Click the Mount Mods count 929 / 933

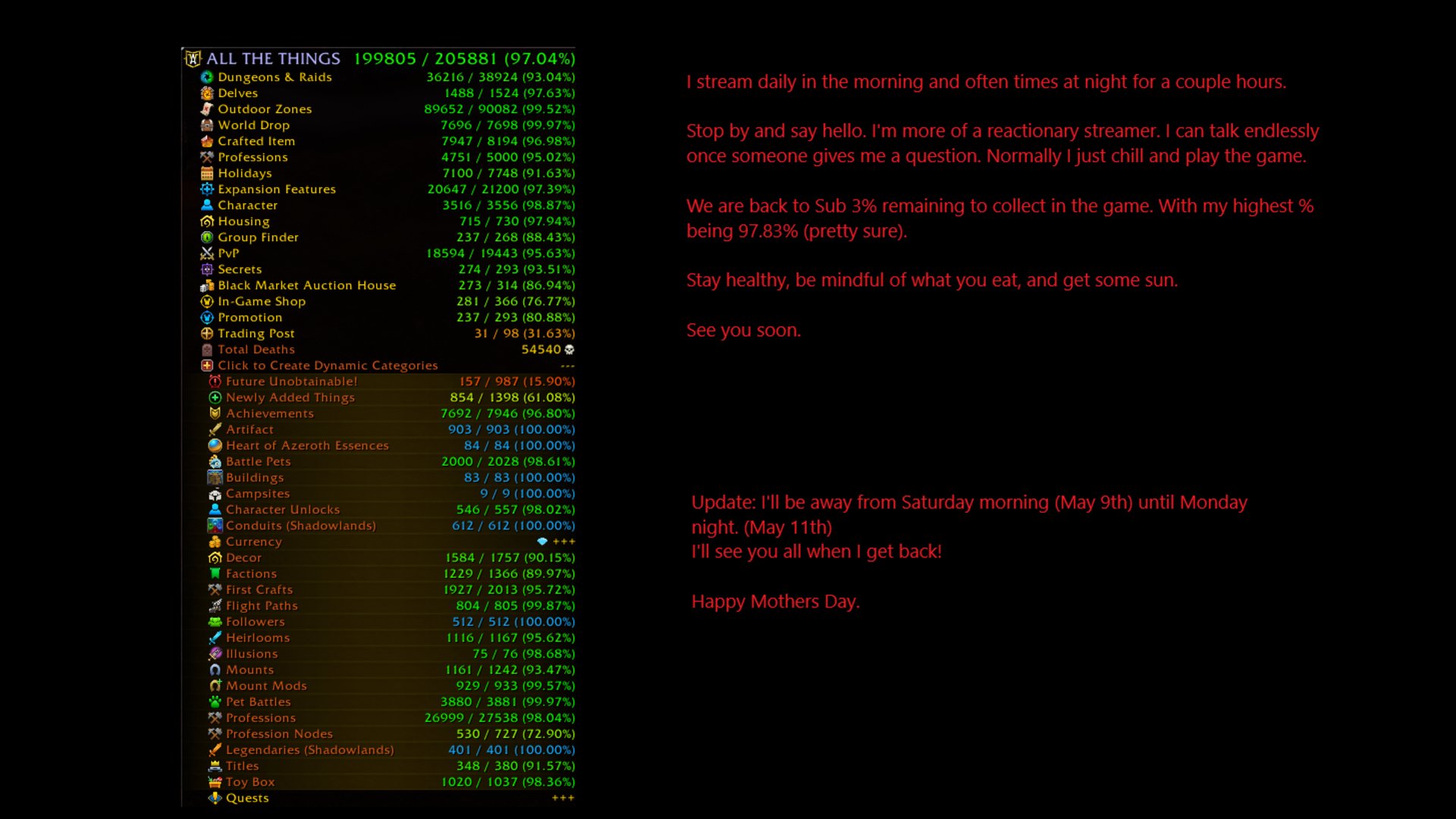(x=488, y=686)
